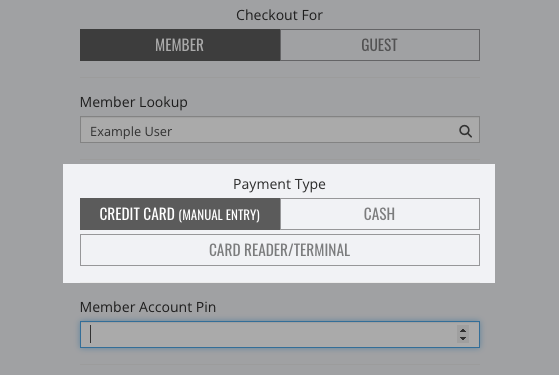Viewport: 559px width, 375px height.
Task: Select MEMBER under Checkout For
Action: [180, 45]
